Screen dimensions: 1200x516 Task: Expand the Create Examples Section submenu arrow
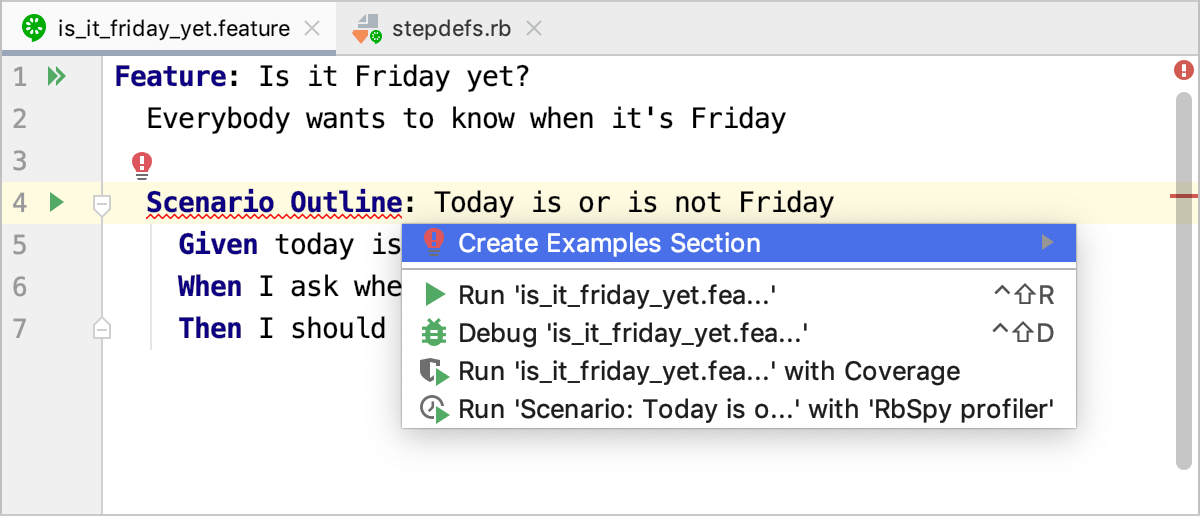tap(1047, 243)
